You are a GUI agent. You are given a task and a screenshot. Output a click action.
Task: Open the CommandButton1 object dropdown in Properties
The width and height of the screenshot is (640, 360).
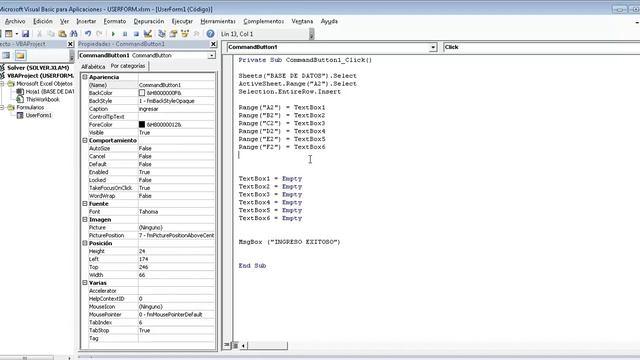pyautogui.click(x=211, y=56)
